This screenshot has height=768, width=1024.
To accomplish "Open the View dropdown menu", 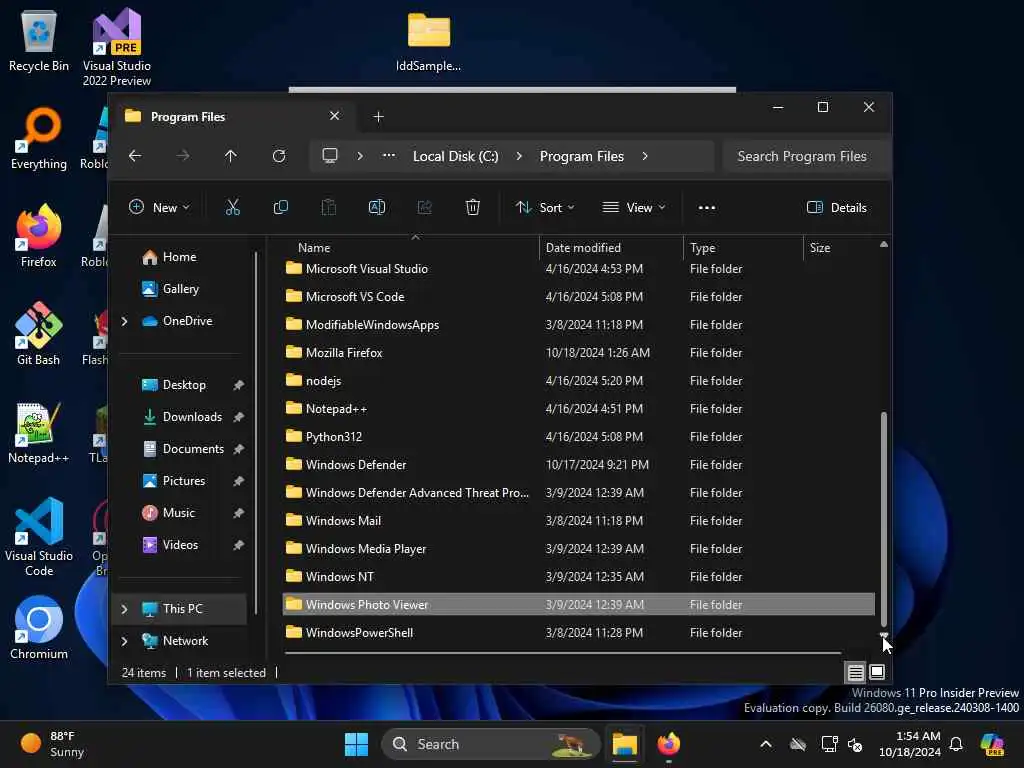I will point(633,208).
